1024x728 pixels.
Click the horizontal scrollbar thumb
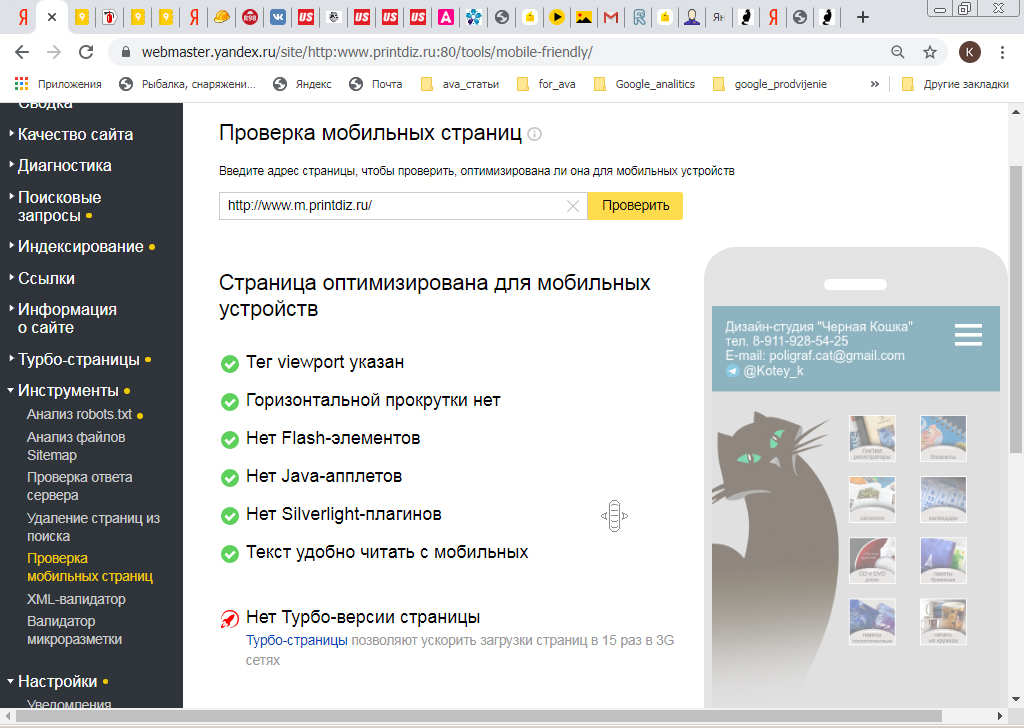click(x=478, y=716)
